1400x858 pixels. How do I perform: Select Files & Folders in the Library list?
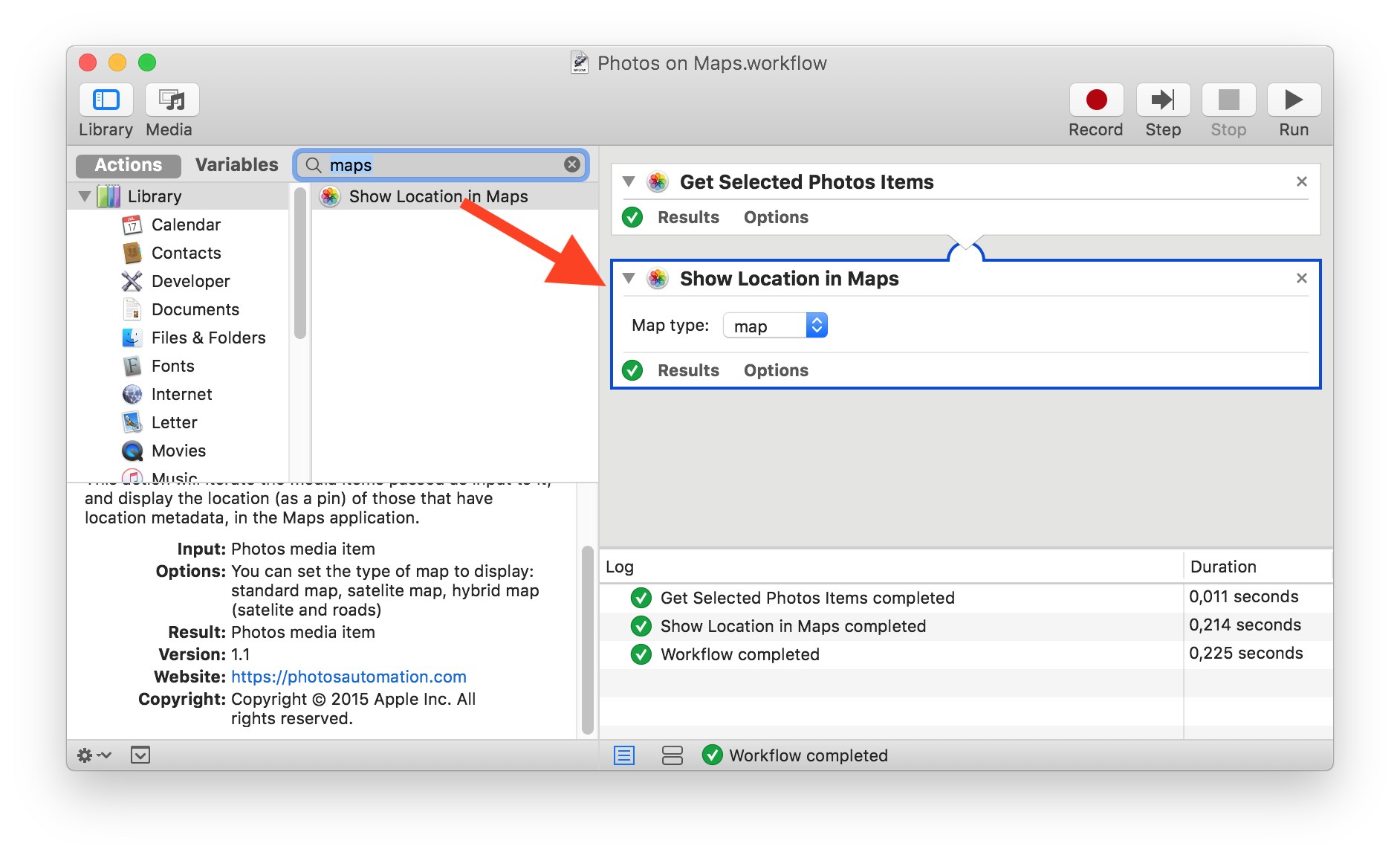point(208,338)
